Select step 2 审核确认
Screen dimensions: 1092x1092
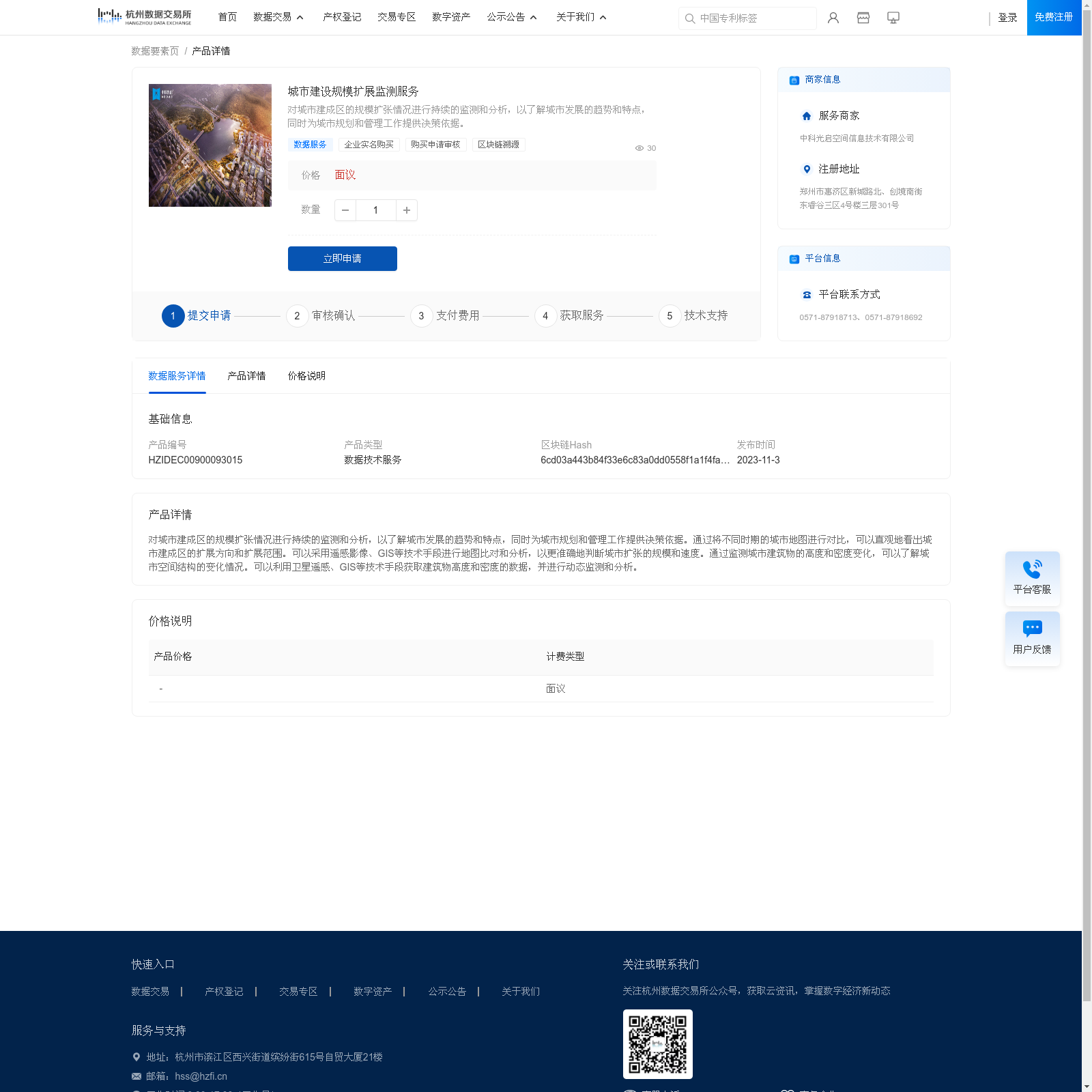(x=321, y=316)
